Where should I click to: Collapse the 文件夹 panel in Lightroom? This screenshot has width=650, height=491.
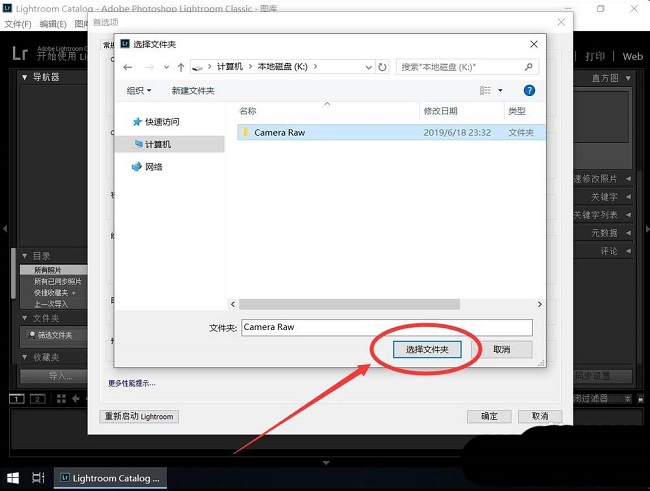click(x=24, y=318)
